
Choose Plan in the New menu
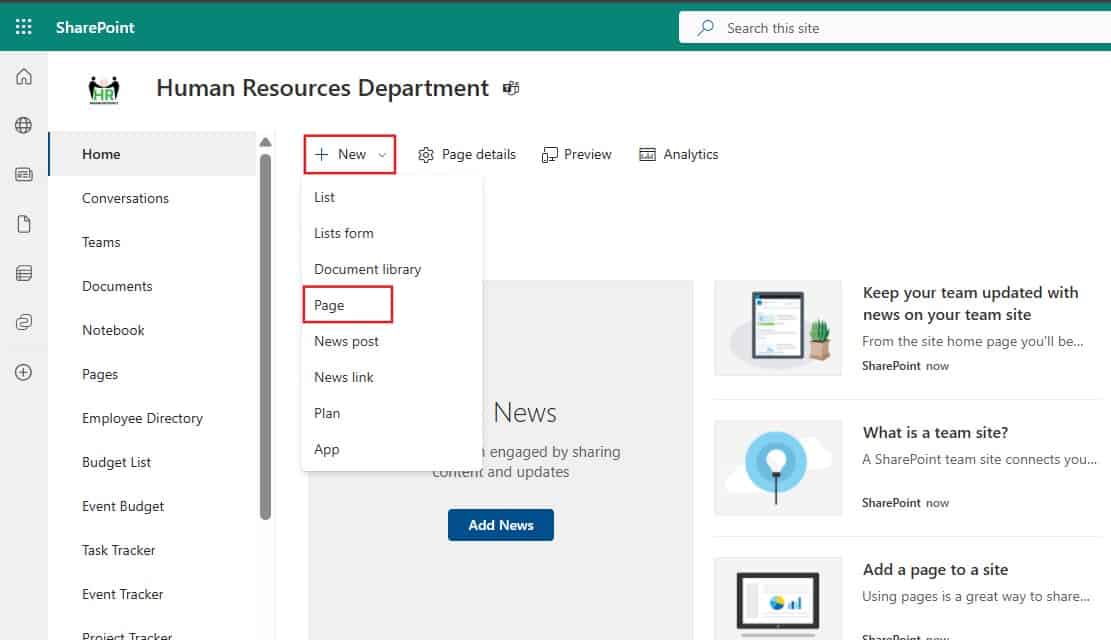click(392, 413)
